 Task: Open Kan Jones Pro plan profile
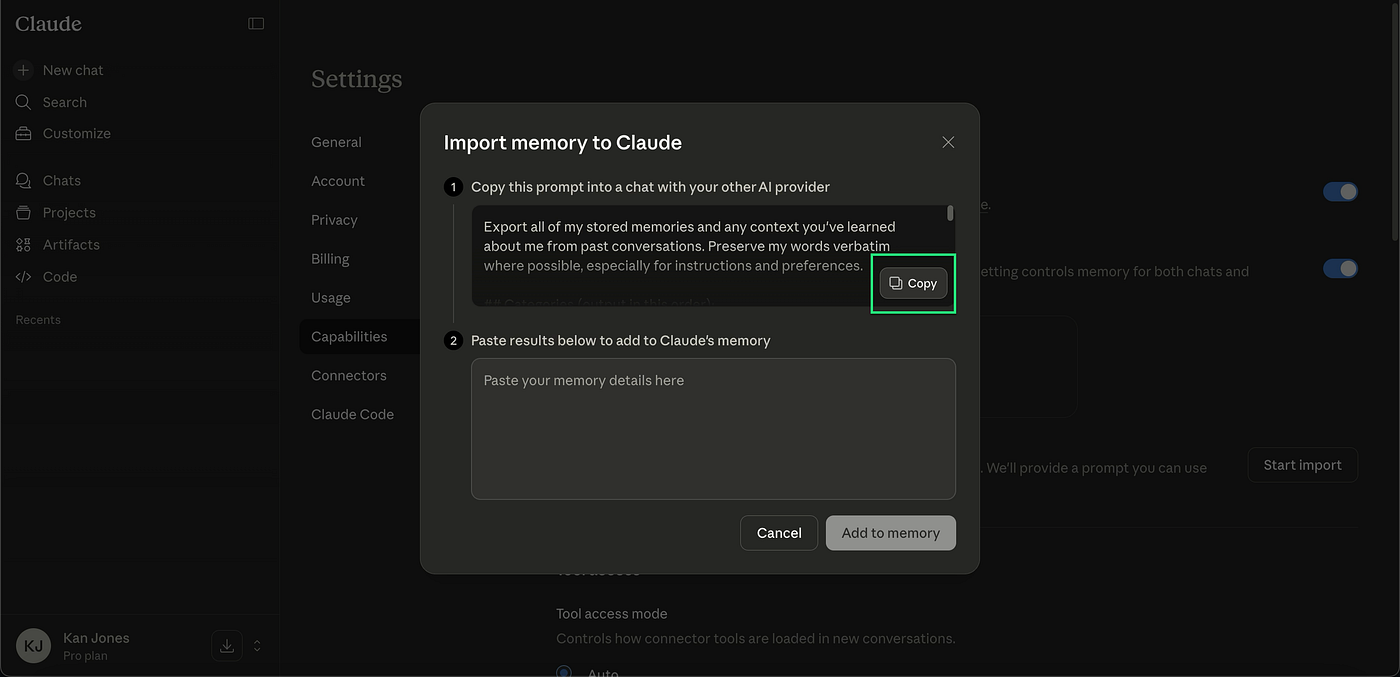96,646
